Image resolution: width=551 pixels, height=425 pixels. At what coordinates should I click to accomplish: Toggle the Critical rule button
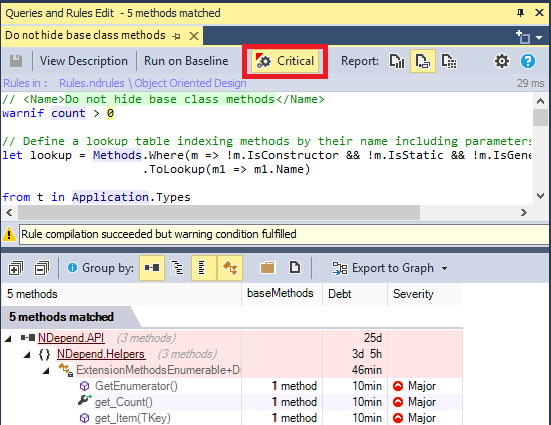285,61
